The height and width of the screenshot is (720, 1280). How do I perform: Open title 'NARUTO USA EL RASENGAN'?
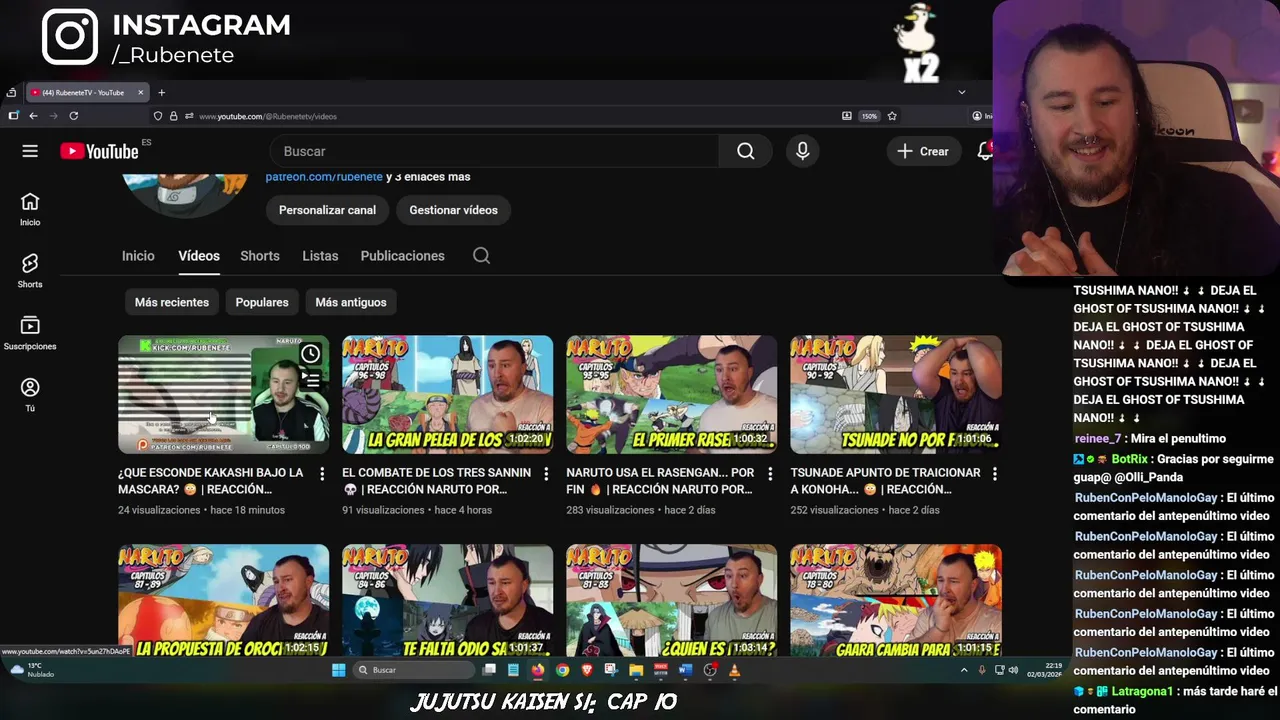pos(660,481)
